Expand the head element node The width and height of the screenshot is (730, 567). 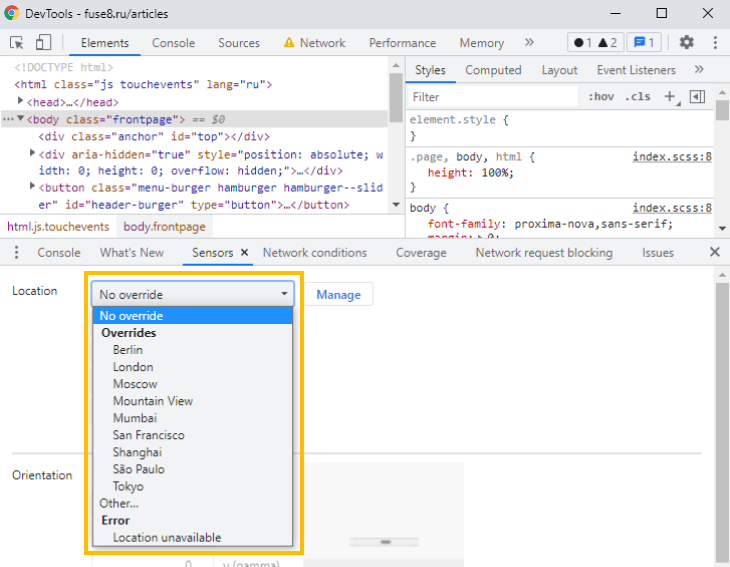[21, 102]
